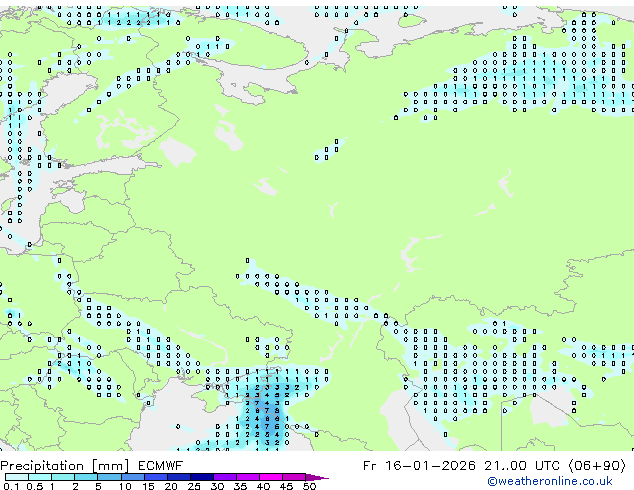The width and height of the screenshot is (634, 490).
Task: Click the 'Precipitation' title word
Action: tap(42, 466)
